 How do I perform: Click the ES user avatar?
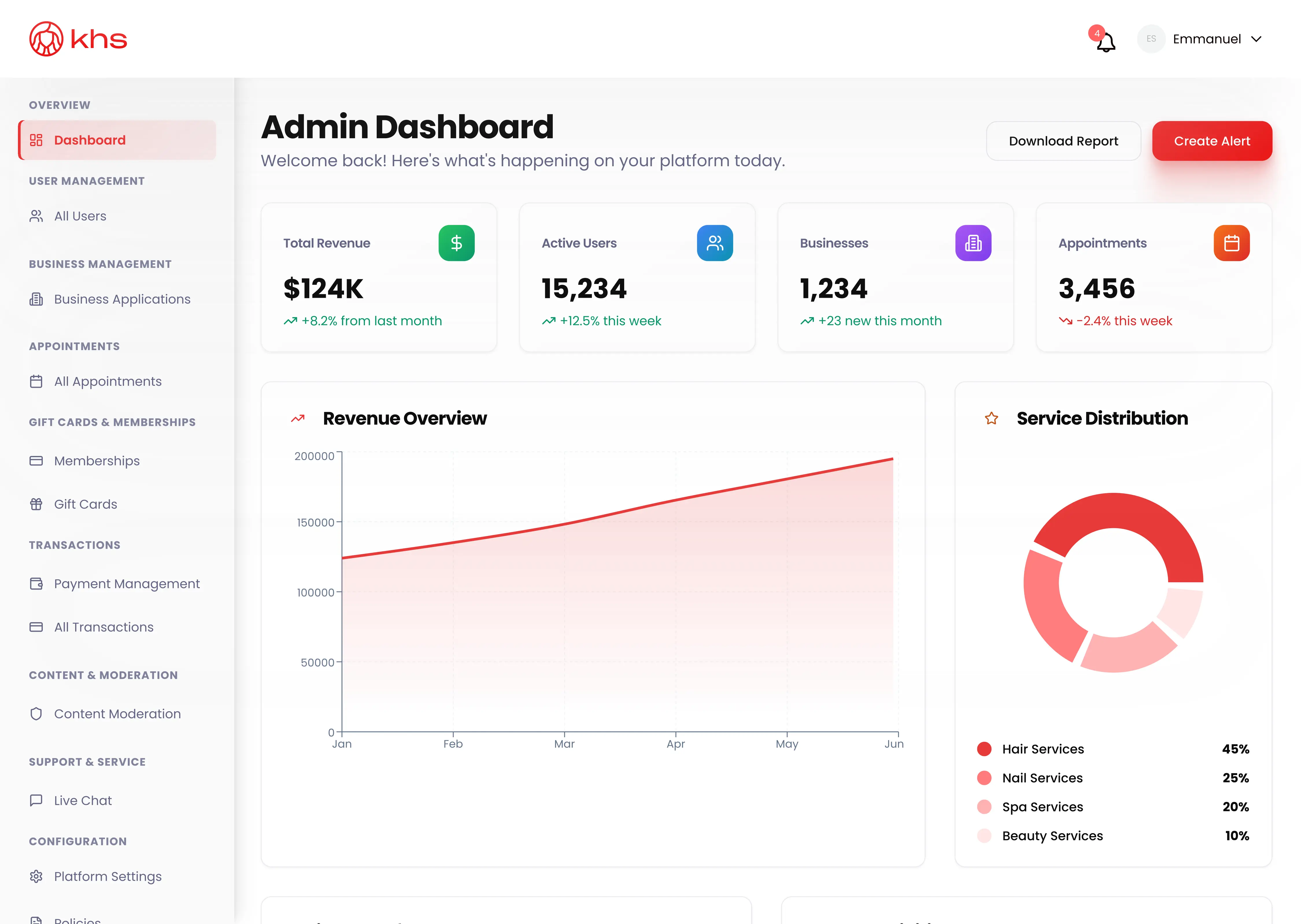1151,39
